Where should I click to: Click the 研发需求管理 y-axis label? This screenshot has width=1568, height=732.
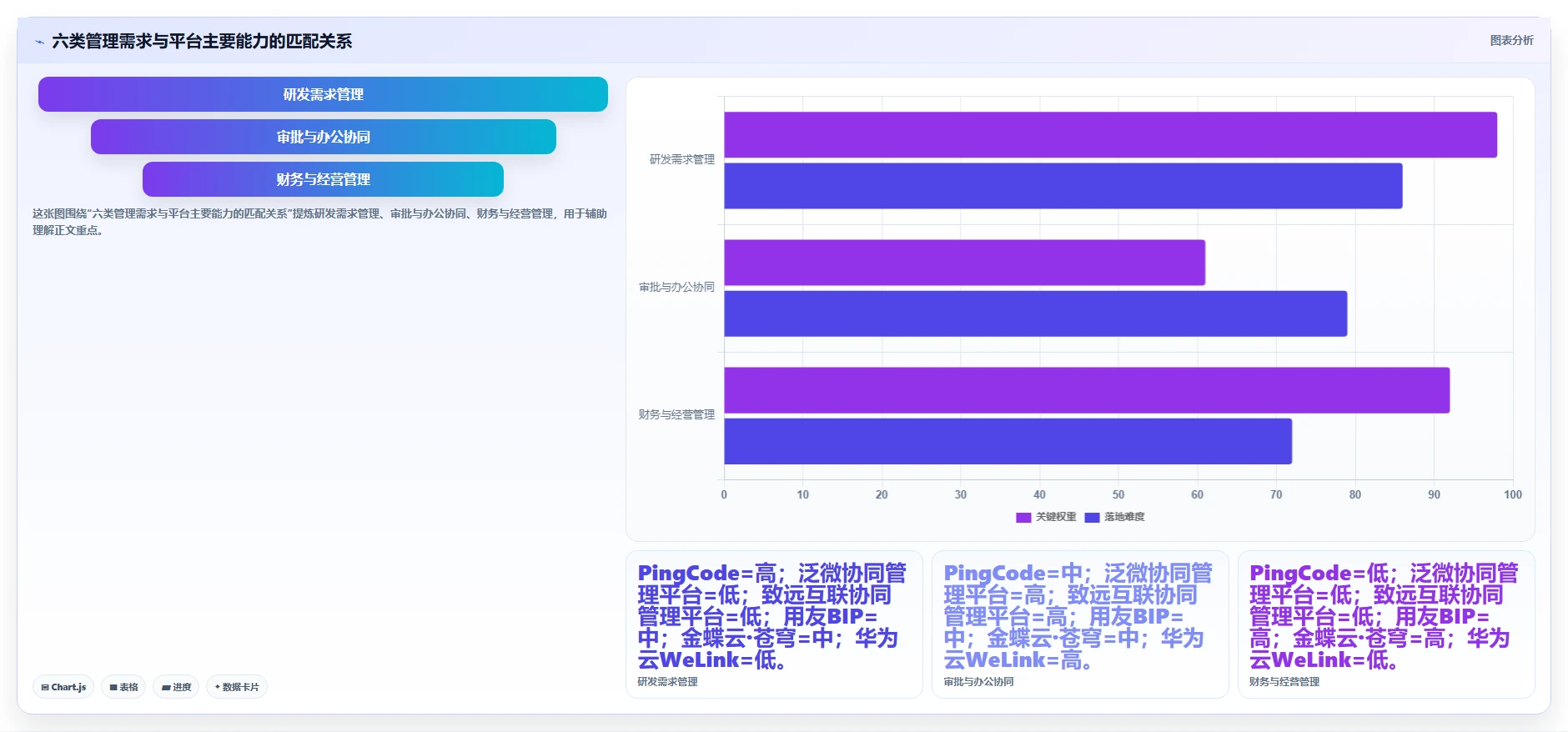point(681,159)
